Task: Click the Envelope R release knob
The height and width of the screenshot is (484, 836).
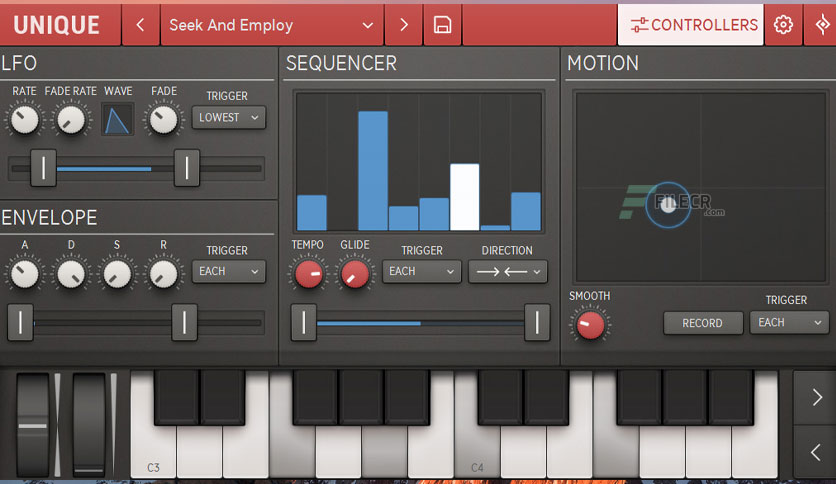Action: (163, 274)
